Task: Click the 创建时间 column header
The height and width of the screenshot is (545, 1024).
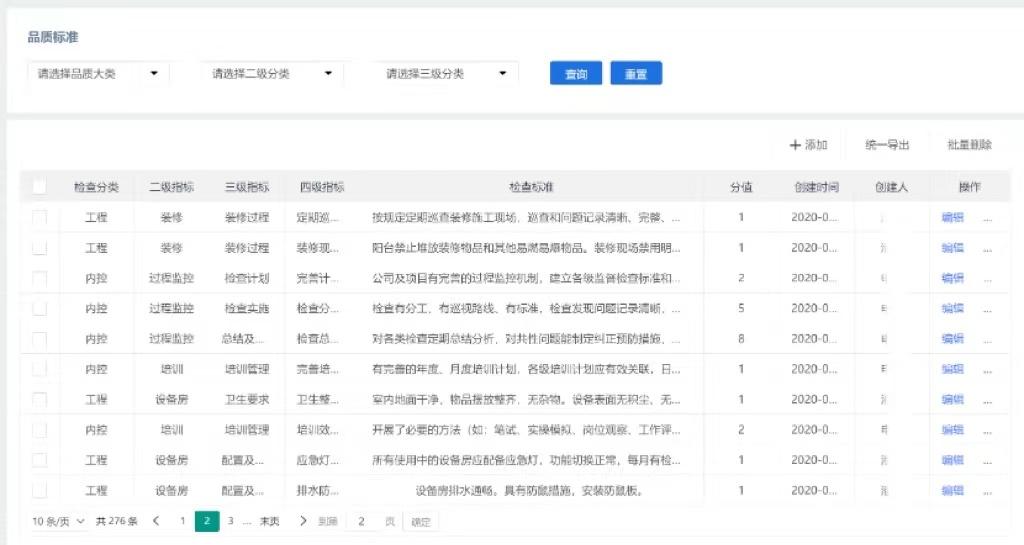Action: [816, 187]
